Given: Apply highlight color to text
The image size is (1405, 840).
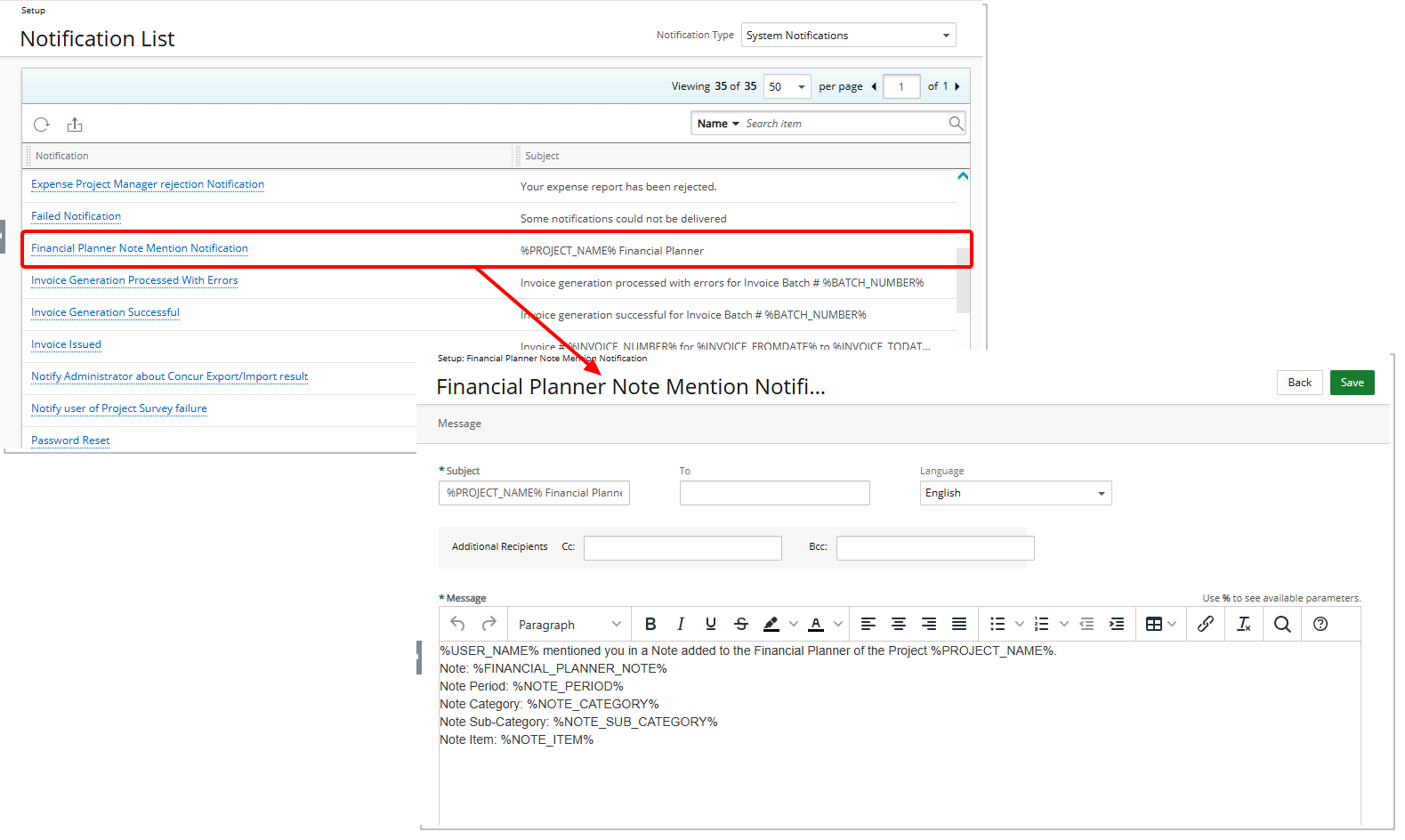Looking at the screenshot, I should pyautogui.click(x=771, y=624).
